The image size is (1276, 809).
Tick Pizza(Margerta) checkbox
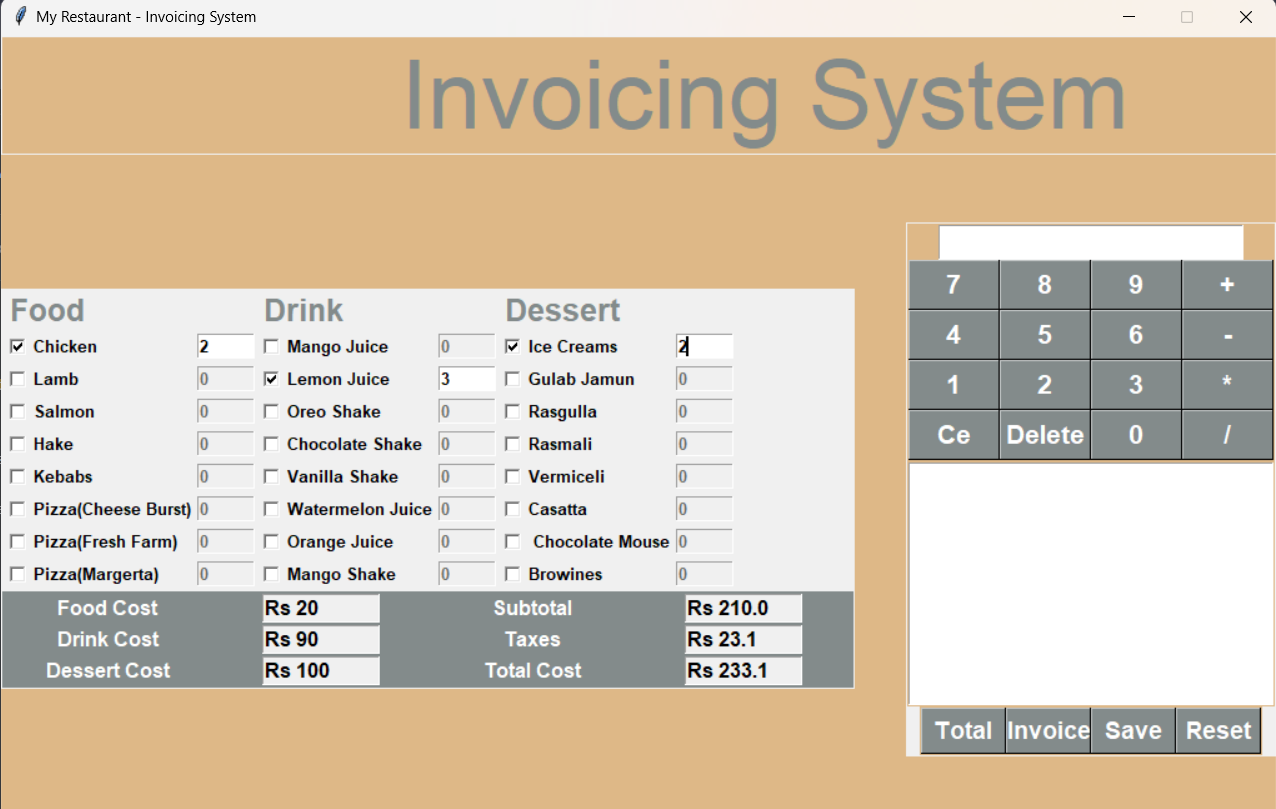17,574
